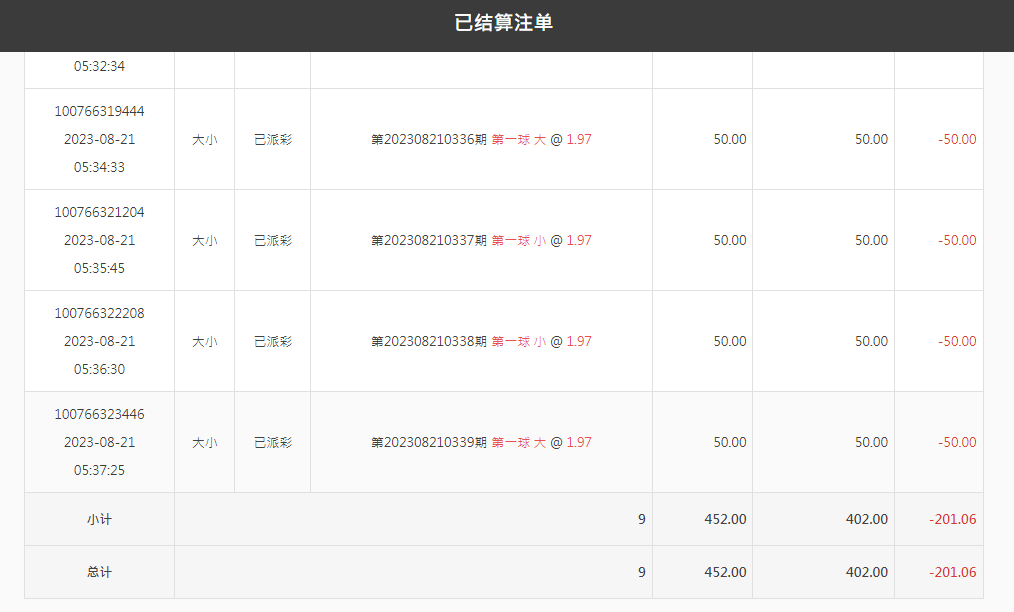Click order number 100766322208
This screenshot has width=1014, height=612.
click(x=99, y=313)
